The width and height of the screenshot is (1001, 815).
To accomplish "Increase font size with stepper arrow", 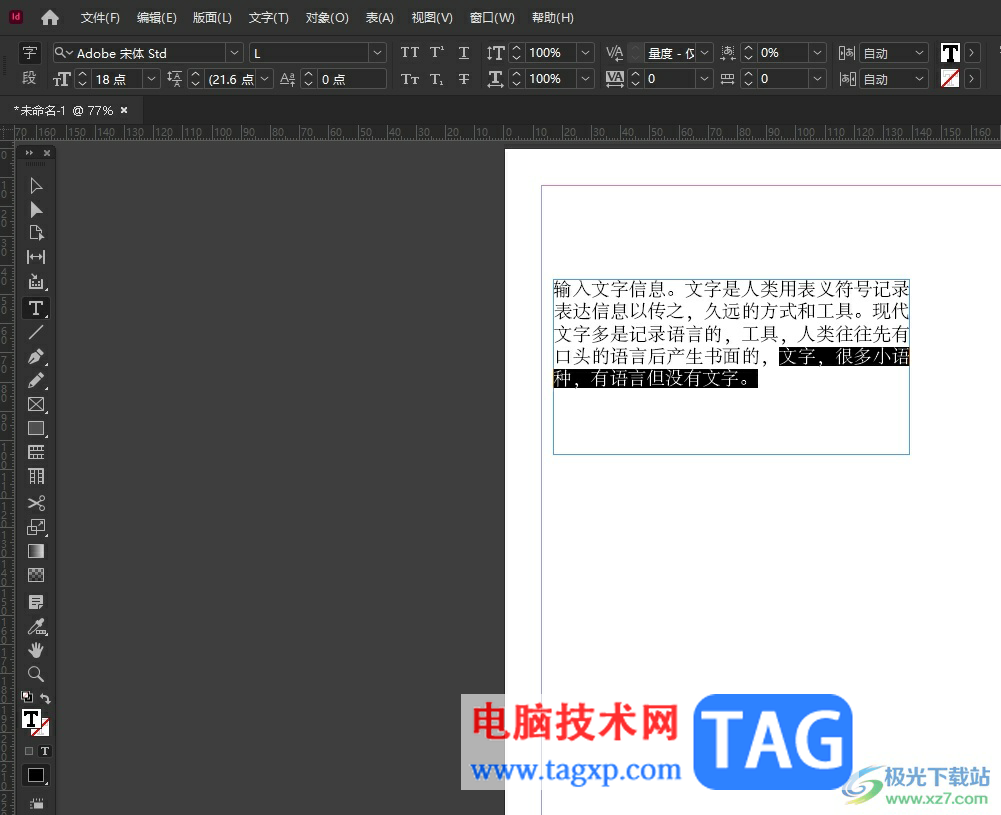I will tap(82, 75).
